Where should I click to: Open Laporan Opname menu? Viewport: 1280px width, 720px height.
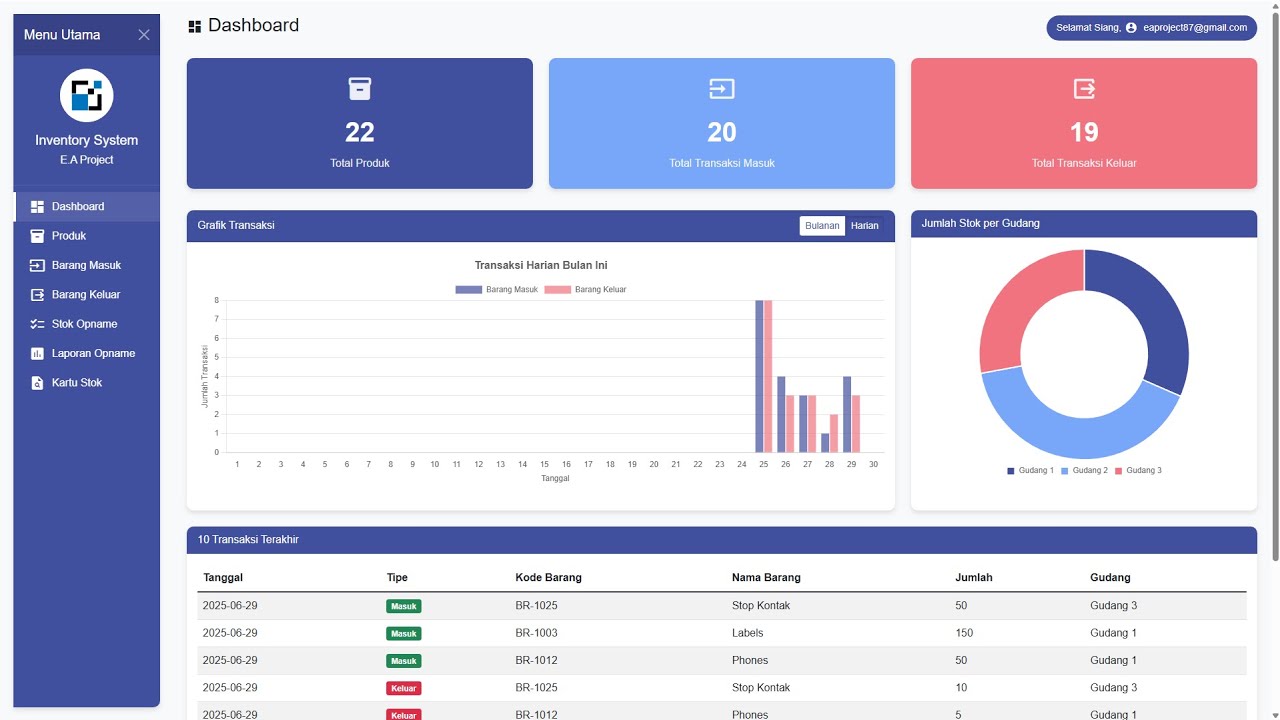coord(87,353)
